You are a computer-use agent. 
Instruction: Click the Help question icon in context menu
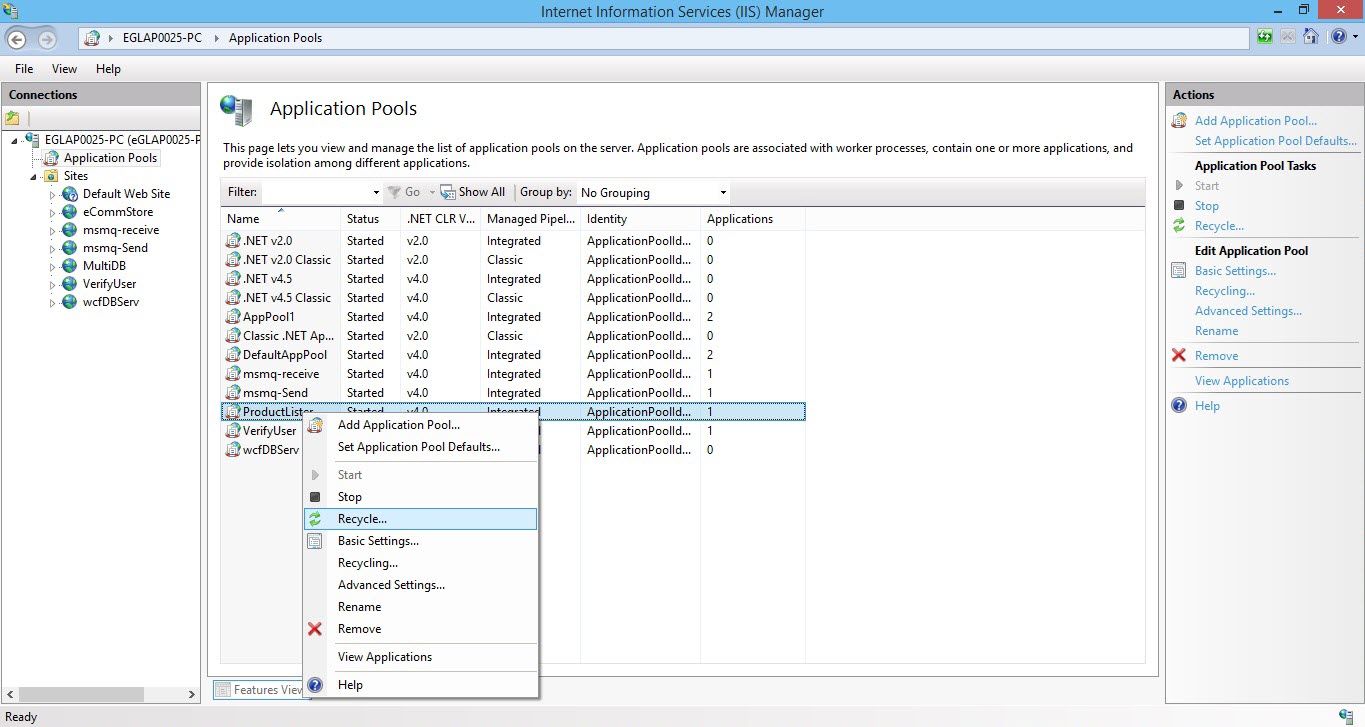click(x=315, y=685)
